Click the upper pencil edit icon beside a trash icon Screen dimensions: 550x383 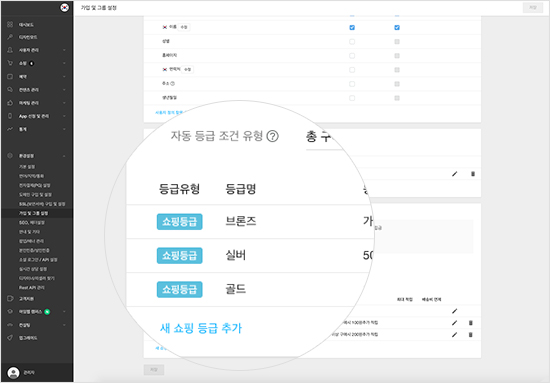coord(455,174)
